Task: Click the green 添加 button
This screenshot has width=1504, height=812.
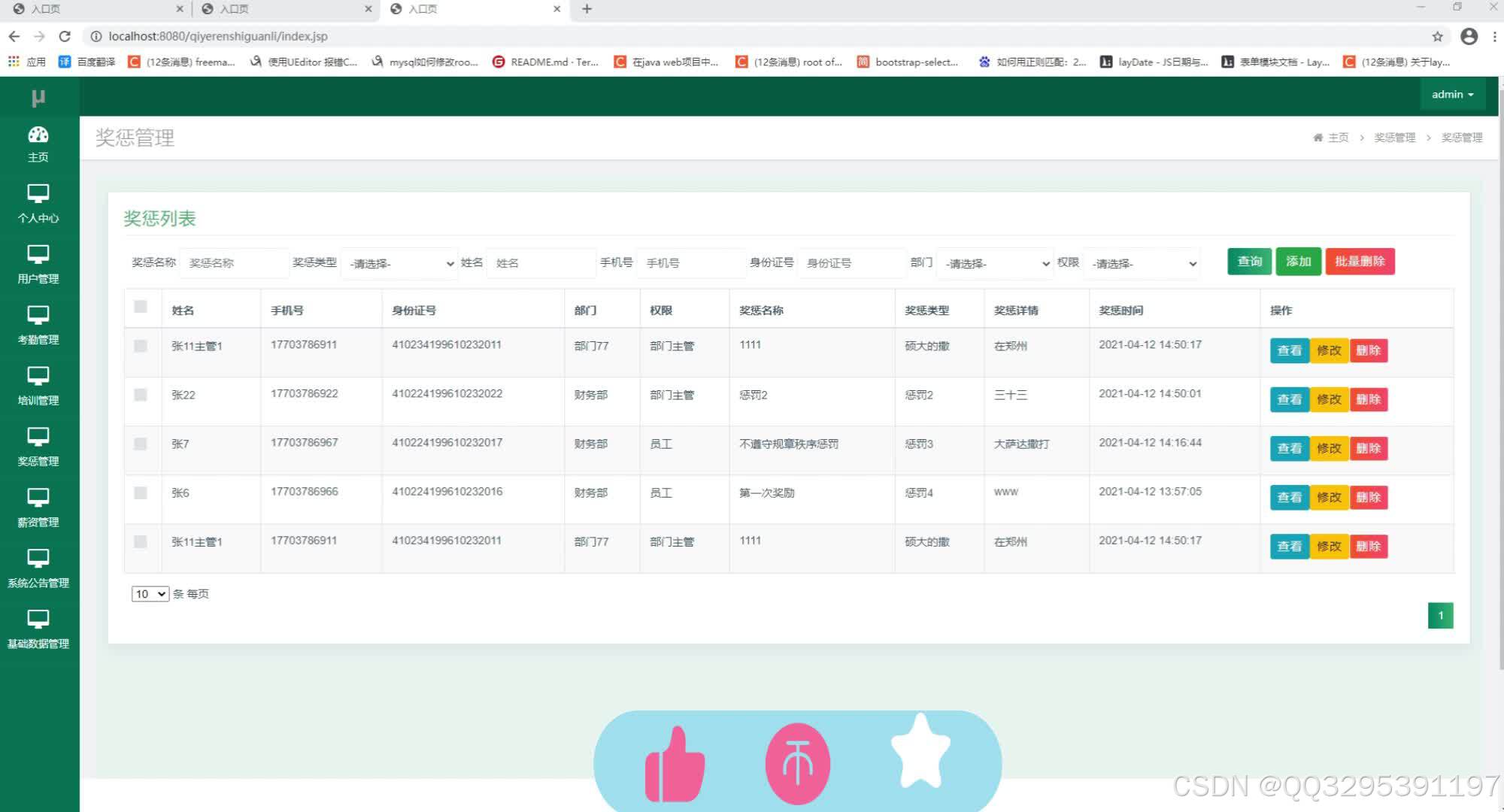Action: [x=1298, y=262]
